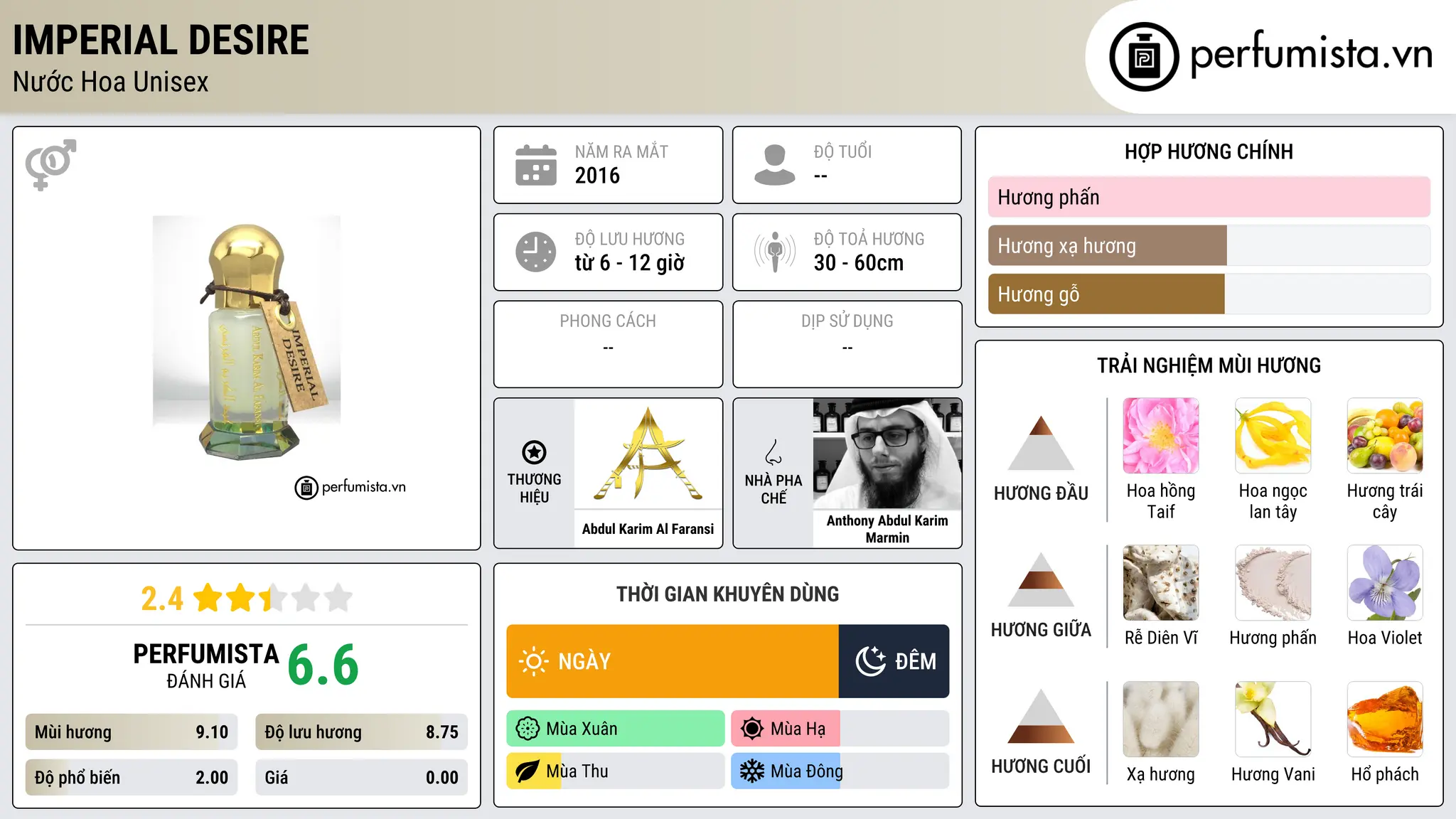The width and height of the screenshot is (1456, 819).
Task: Click the pink Hương phấn accord bar
Action: (1209, 197)
